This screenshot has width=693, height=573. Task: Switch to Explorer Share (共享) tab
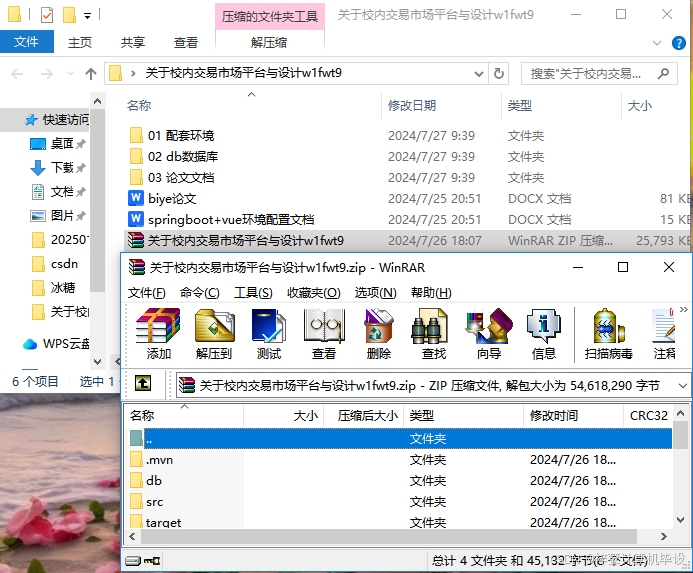[x=133, y=42]
